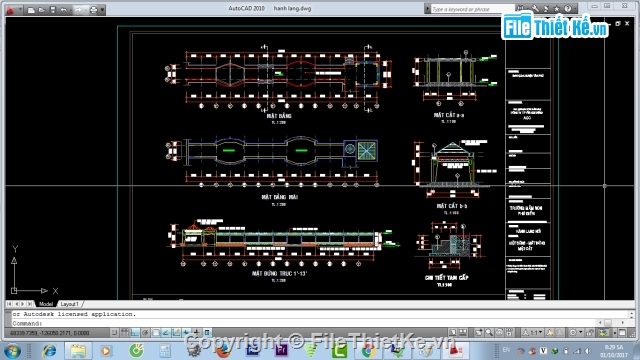Screen dimensions: 640x360
Task: Toggle Ortho mode in status bar
Action: point(135,333)
